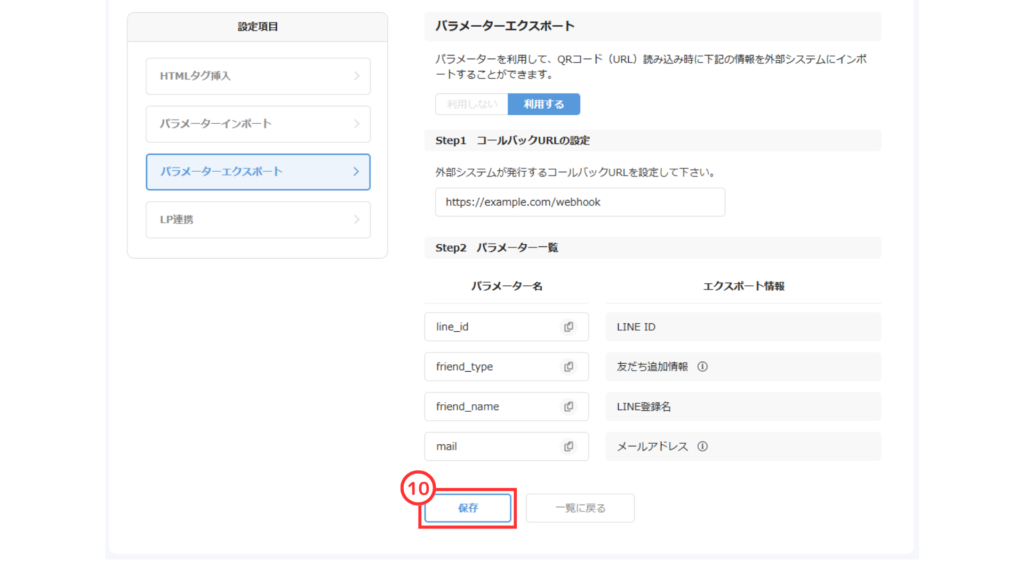
Task: Click the 一覧に戻る button
Action: click(580, 508)
